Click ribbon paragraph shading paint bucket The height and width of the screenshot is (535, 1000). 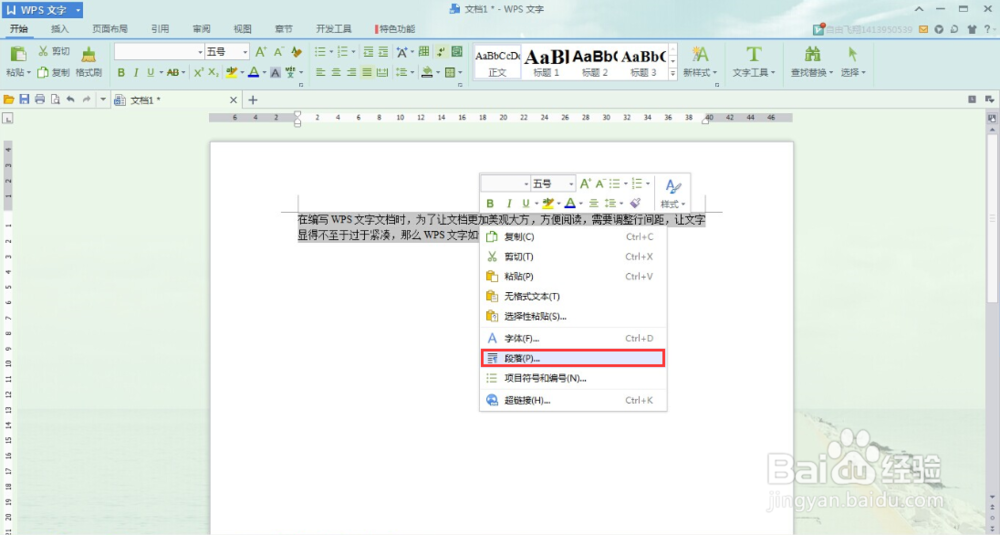pyautogui.click(x=428, y=73)
